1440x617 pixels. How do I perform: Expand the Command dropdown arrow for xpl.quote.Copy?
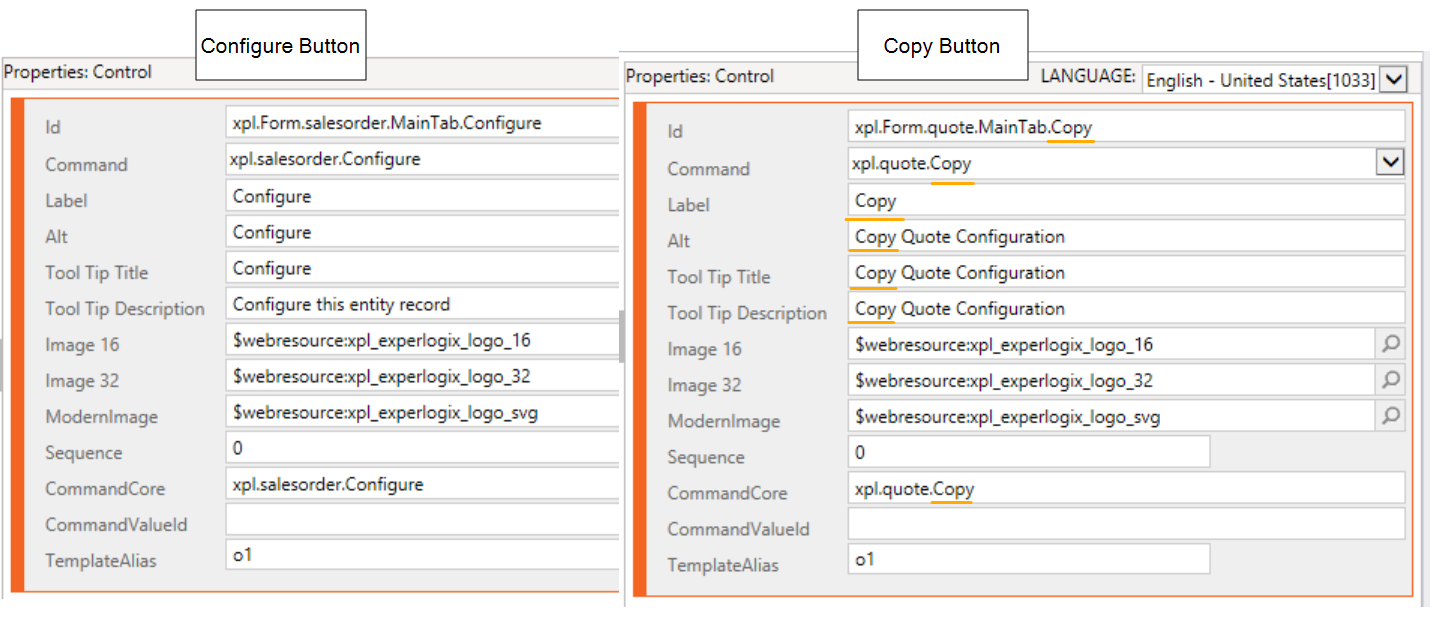[x=1390, y=163]
